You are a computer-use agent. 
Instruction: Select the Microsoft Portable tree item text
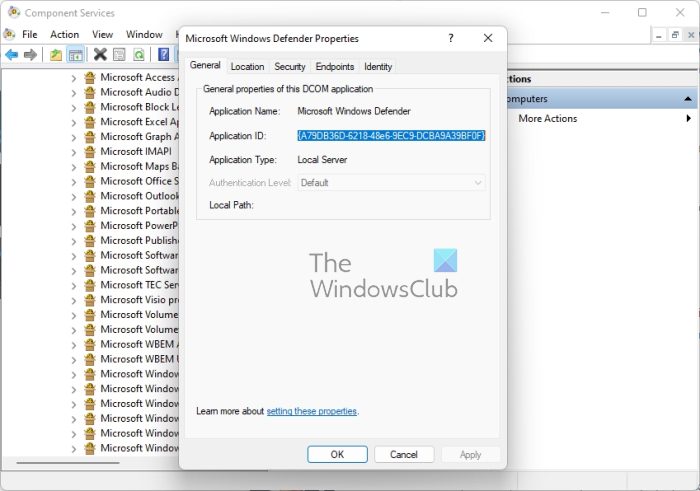pyautogui.click(x=139, y=211)
